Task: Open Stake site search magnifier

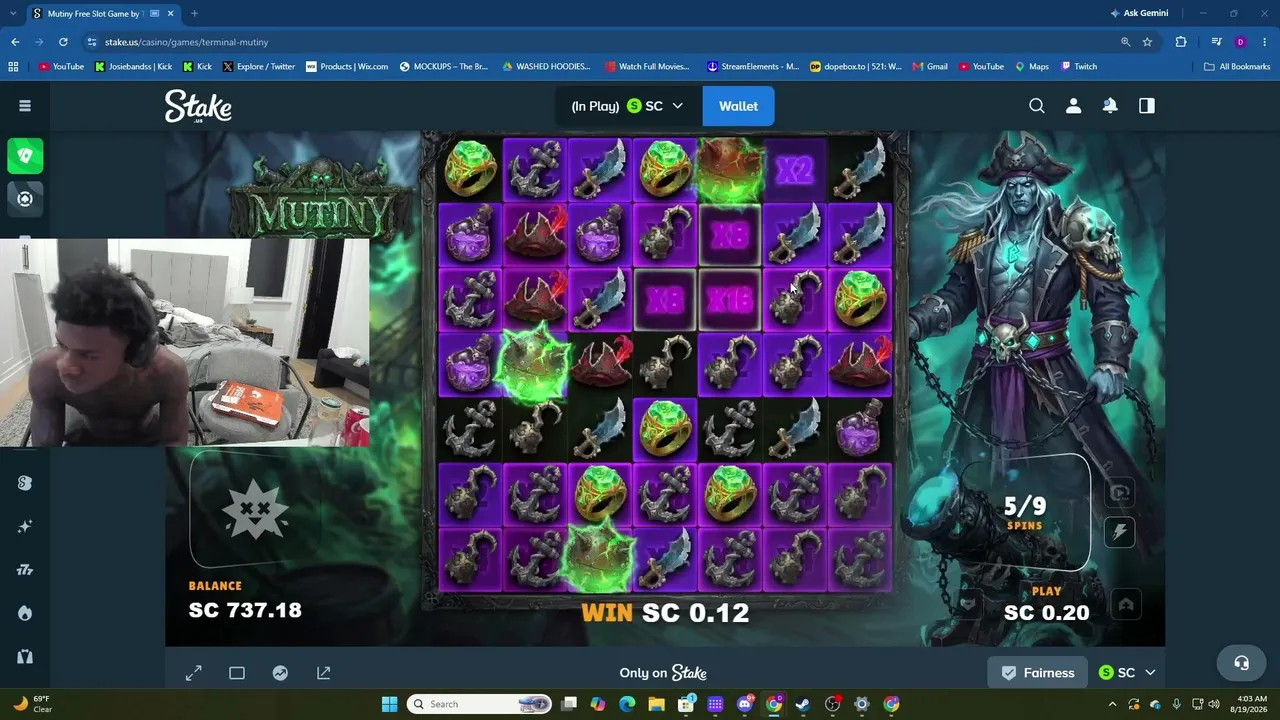Action: click(1037, 106)
